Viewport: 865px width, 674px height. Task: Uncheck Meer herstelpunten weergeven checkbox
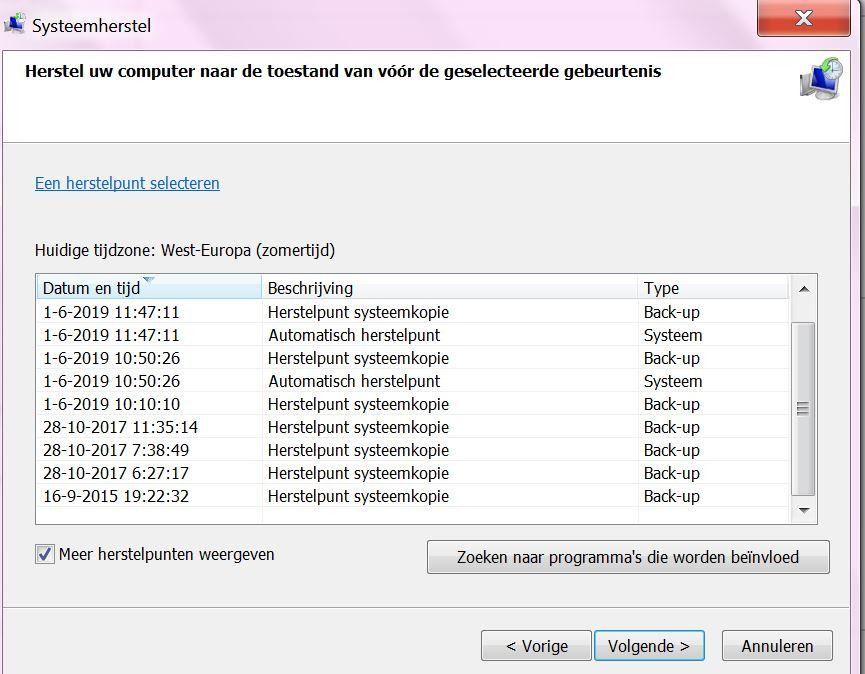[x=45, y=554]
